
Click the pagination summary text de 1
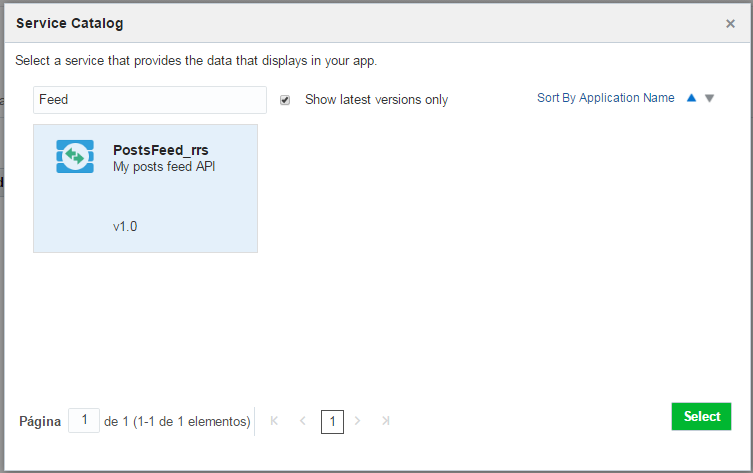click(177, 422)
